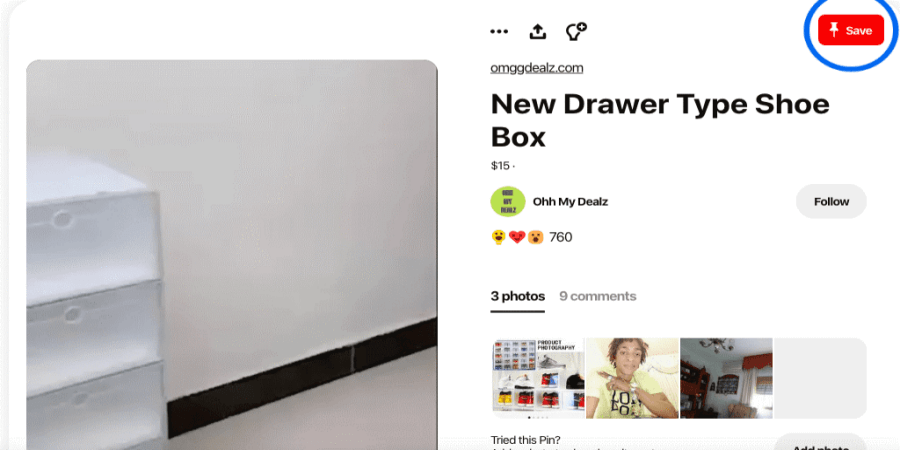The height and width of the screenshot is (450, 900).
Task: Open the living room chandelier thumbnail
Action: pyautogui.click(x=726, y=378)
